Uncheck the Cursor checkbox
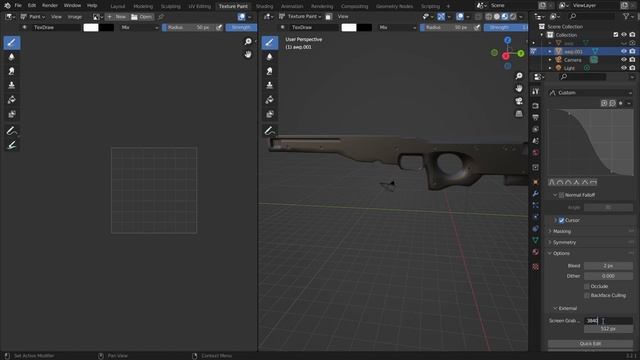This screenshot has height=360, width=640. [x=562, y=220]
